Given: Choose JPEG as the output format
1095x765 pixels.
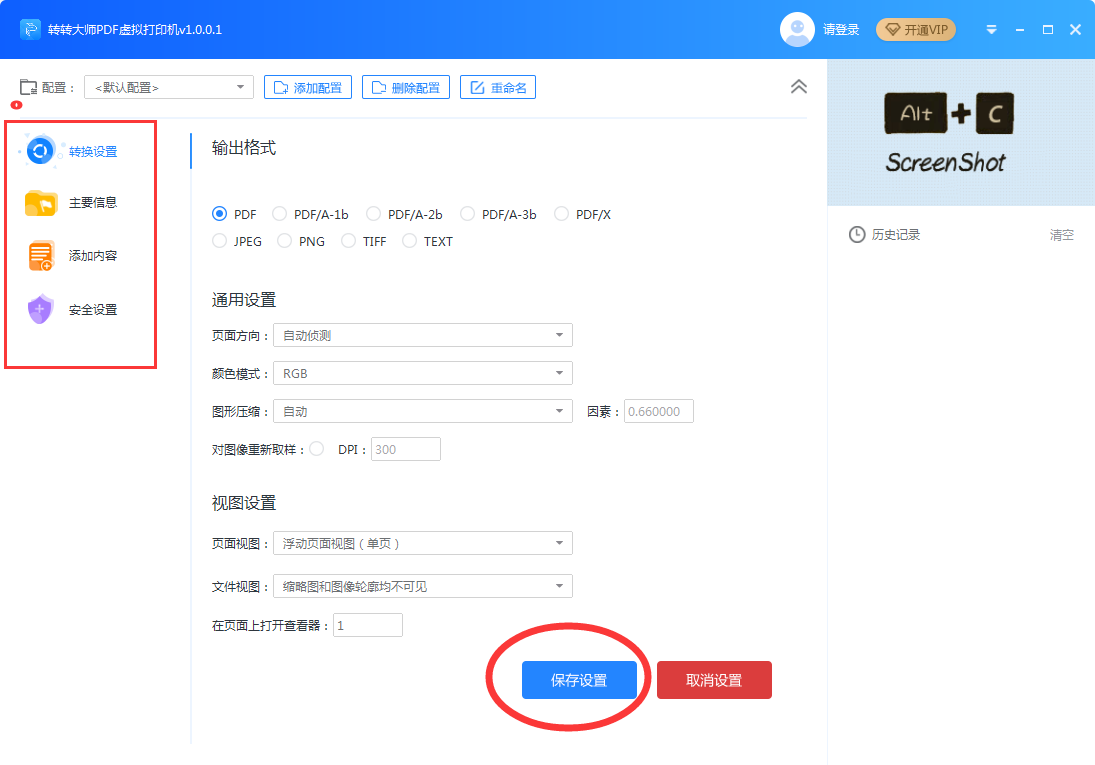Looking at the screenshot, I should (219, 240).
